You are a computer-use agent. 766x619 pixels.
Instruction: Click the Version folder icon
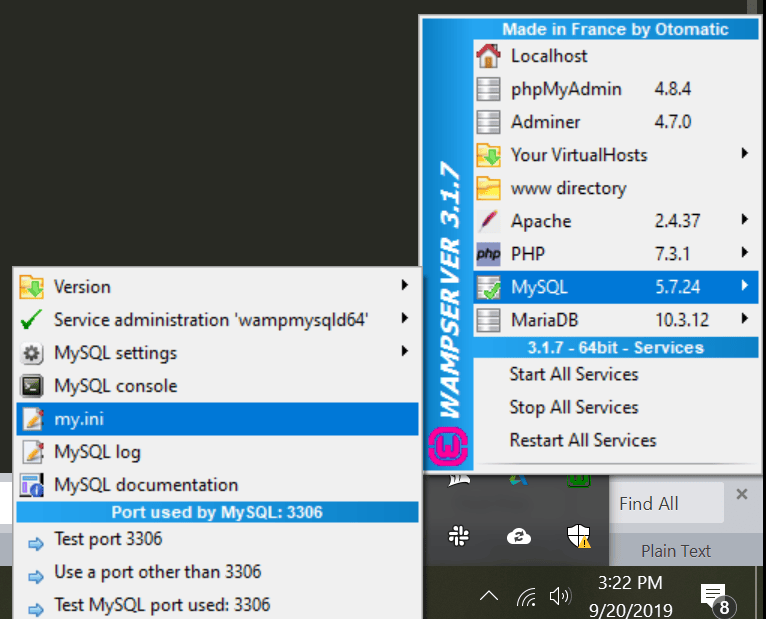pyautogui.click(x=32, y=287)
